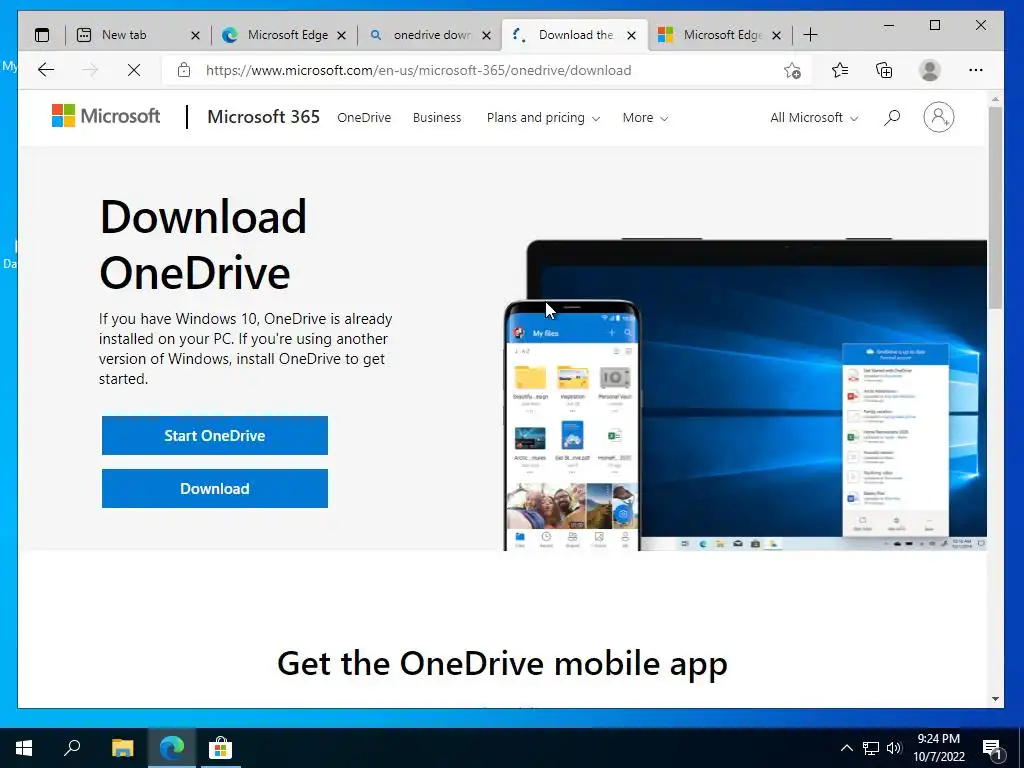
Task: Open the taskbar clock and date
Action: tap(938, 748)
